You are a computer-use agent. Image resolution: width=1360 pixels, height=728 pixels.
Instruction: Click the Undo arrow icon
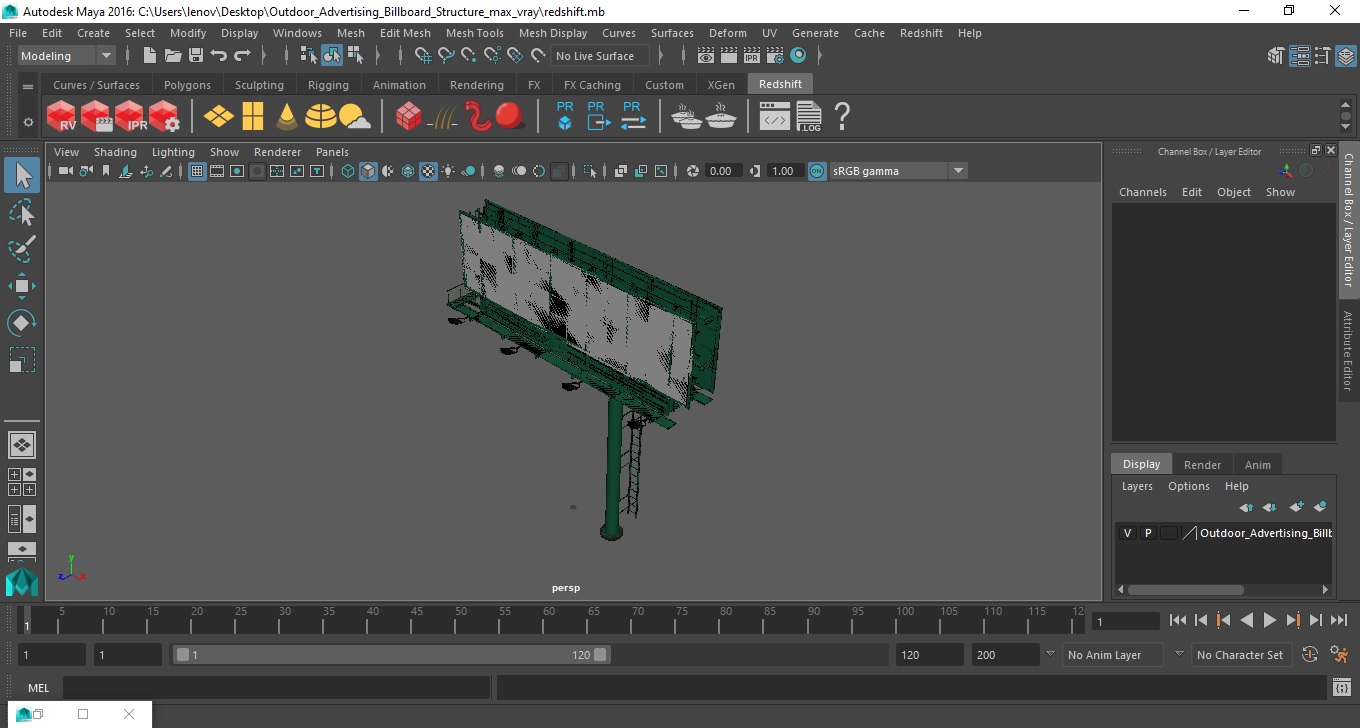coord(219,56)
